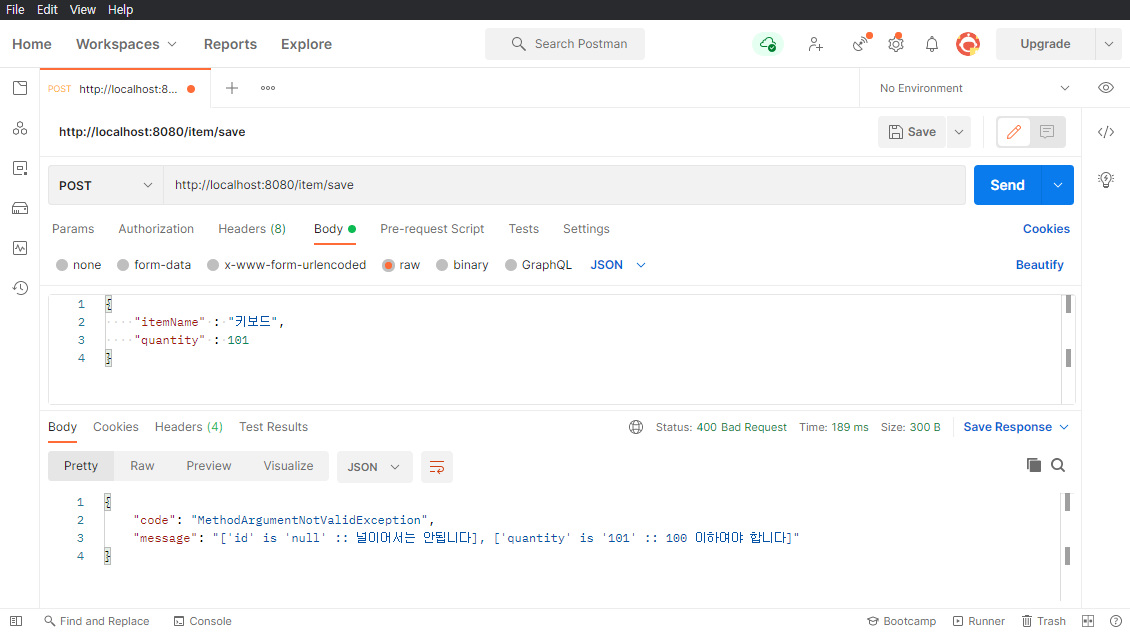Image resolution: width=1130 pixels, height=633 pixels.
Task: Open the code snippet icon
Action: (x=1105, y=132)
